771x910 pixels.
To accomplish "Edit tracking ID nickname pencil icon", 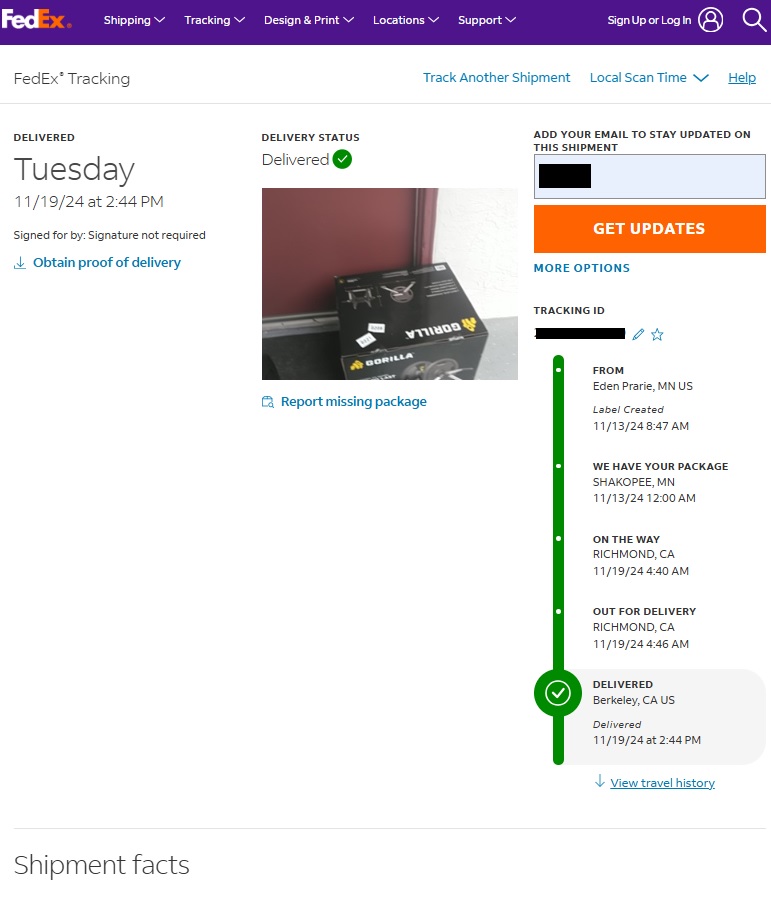I will 638,334.
